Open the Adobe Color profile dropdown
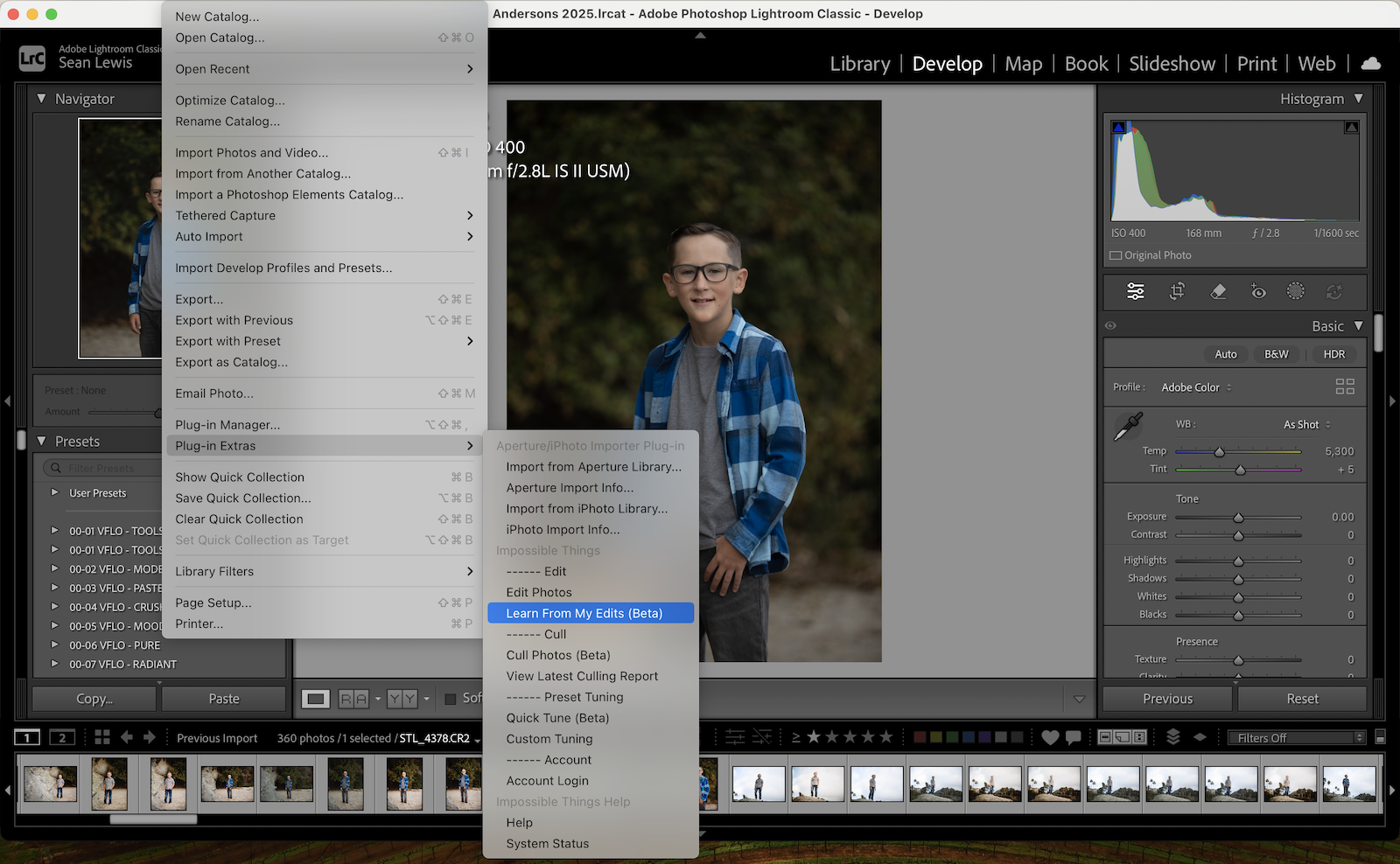1400x864 pixels. tap(1195, 387)
